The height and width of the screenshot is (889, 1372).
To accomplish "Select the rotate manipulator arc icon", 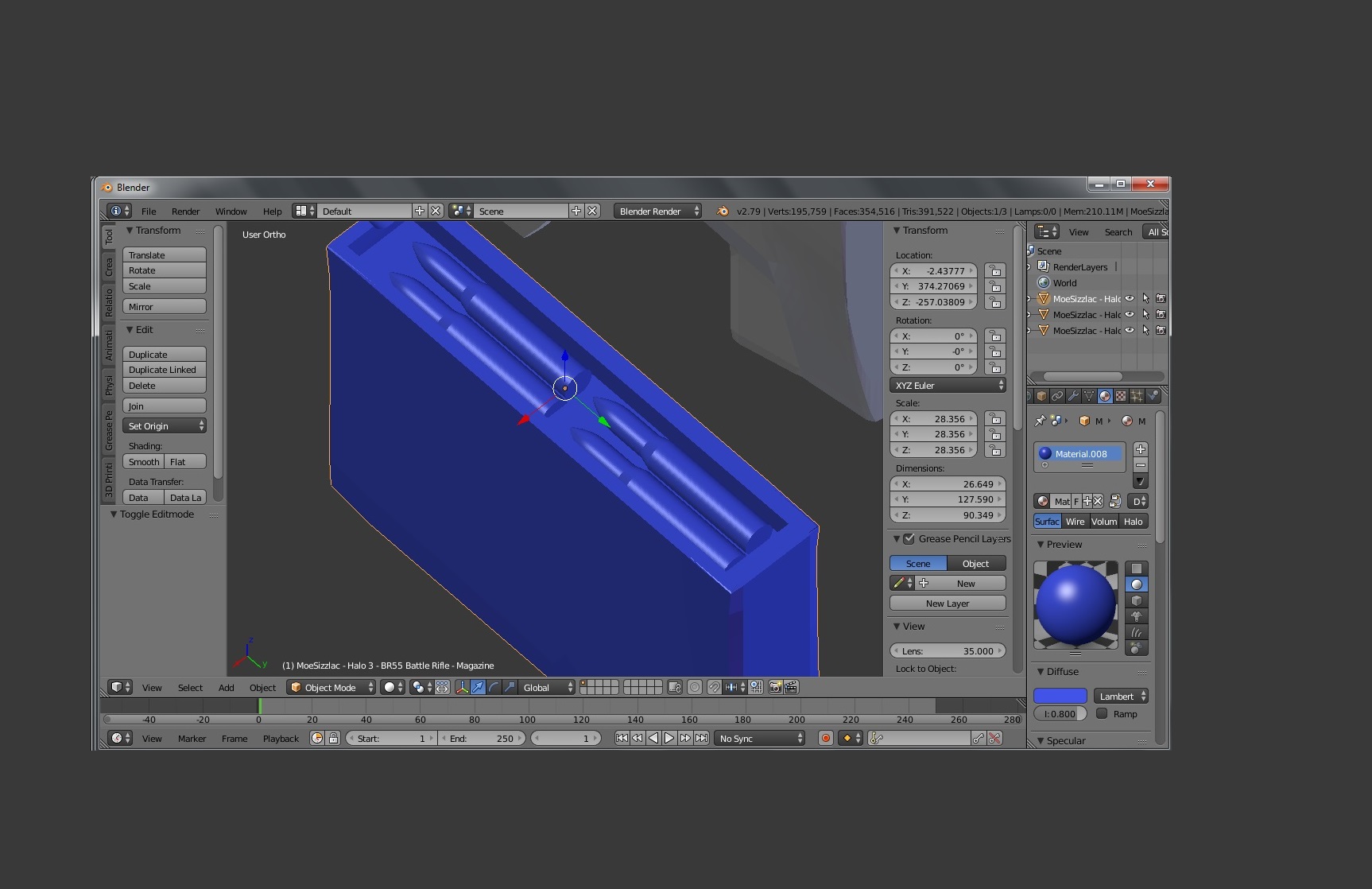I will [494, 687].
